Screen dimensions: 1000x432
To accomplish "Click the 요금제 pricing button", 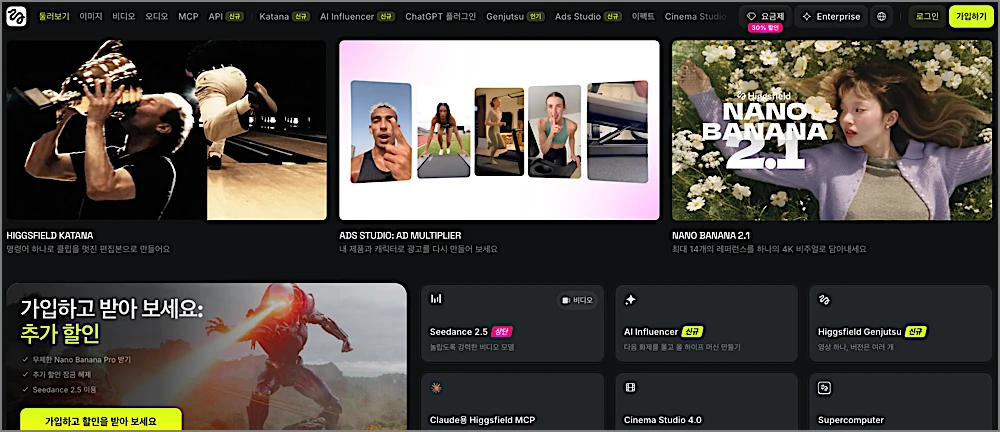I will pyautogui.click(x=765, y=17).
